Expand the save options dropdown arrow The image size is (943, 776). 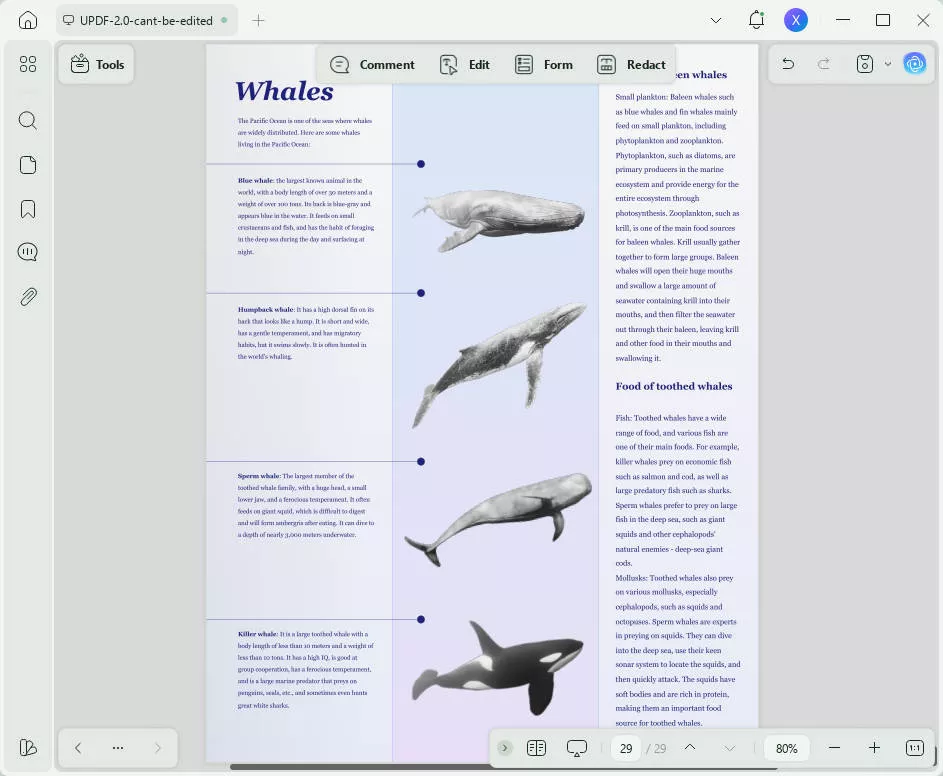click(888, 64)
